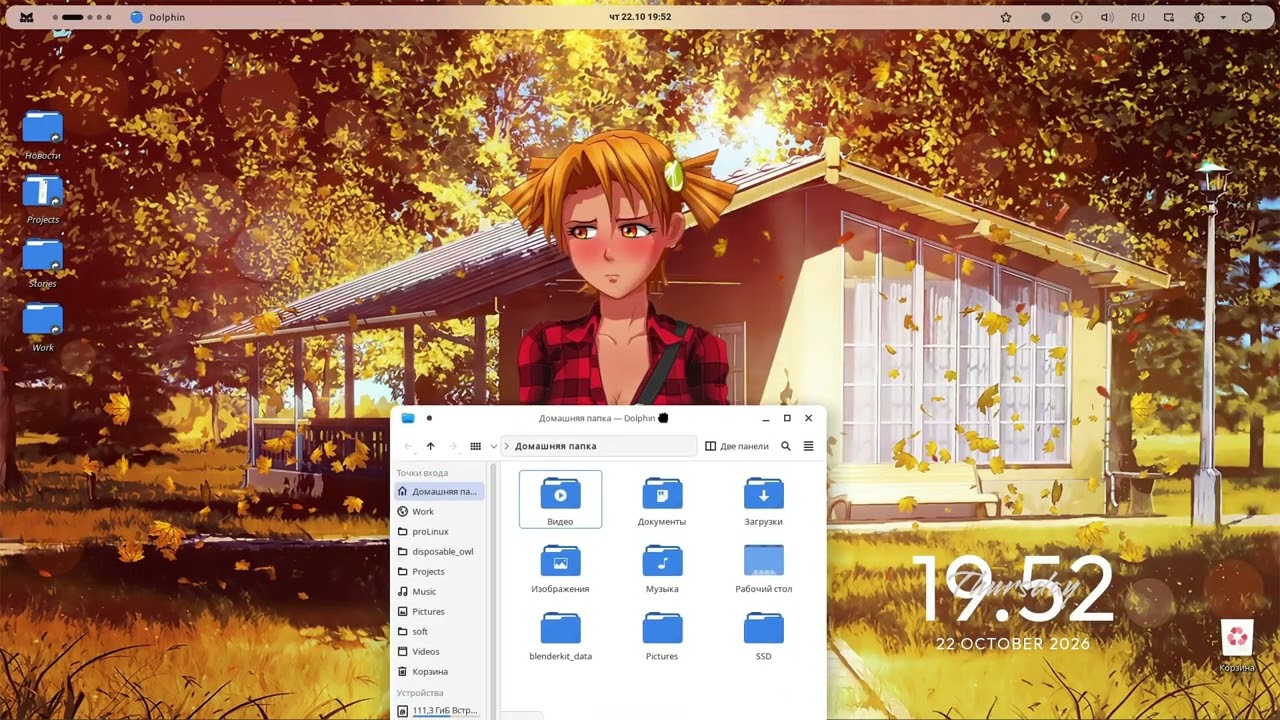Select the SSD folder
Image resolution: width=1280 pixels, height=720 pixels.
[763, 635]
